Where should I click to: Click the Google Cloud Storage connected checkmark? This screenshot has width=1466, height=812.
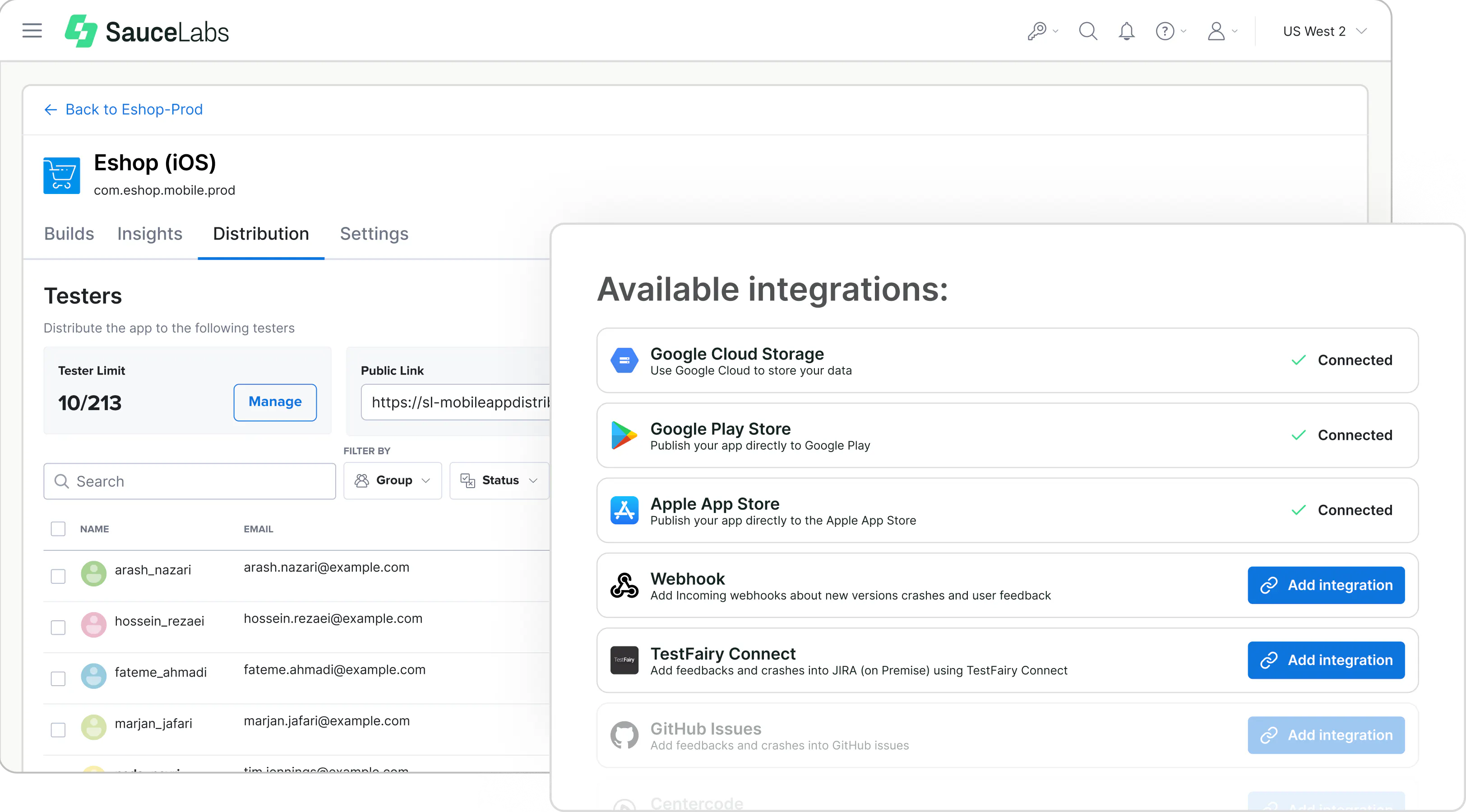point(1299,360)
